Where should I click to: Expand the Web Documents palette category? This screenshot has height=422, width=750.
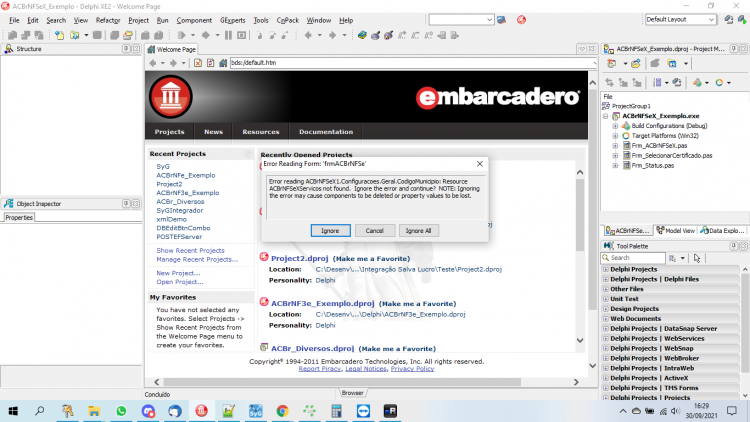point(606,319)
